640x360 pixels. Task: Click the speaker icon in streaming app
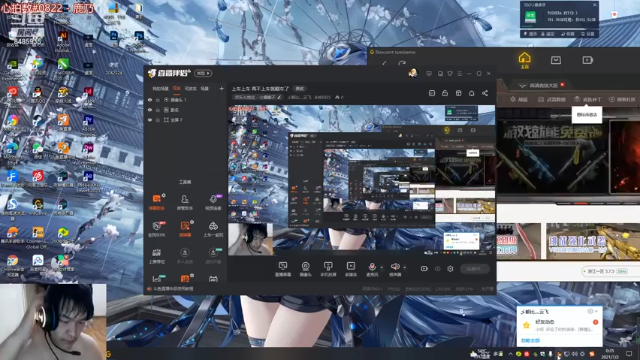pos(395,267)
